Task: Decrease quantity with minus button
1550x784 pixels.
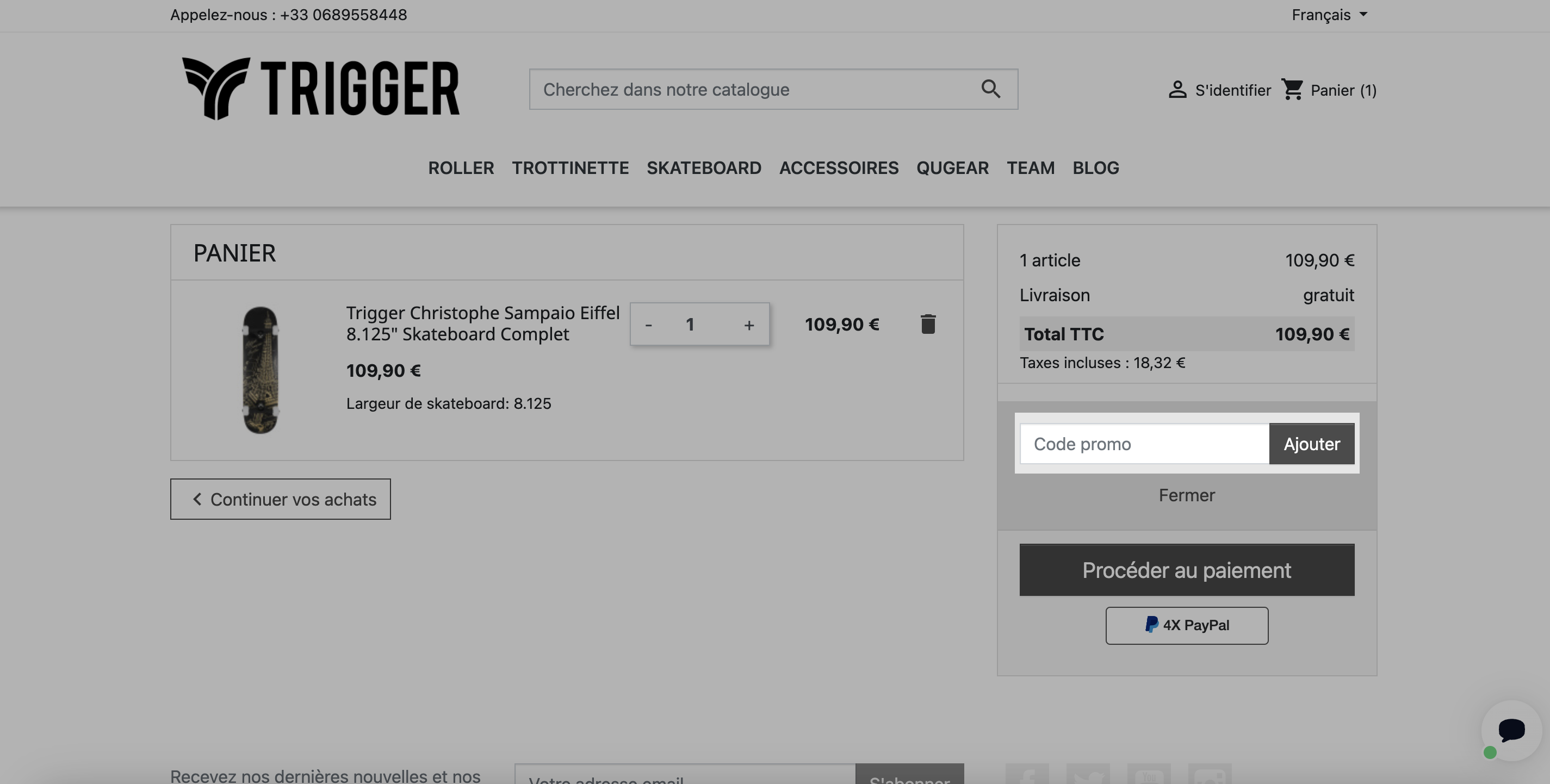Action: (648, 325)
